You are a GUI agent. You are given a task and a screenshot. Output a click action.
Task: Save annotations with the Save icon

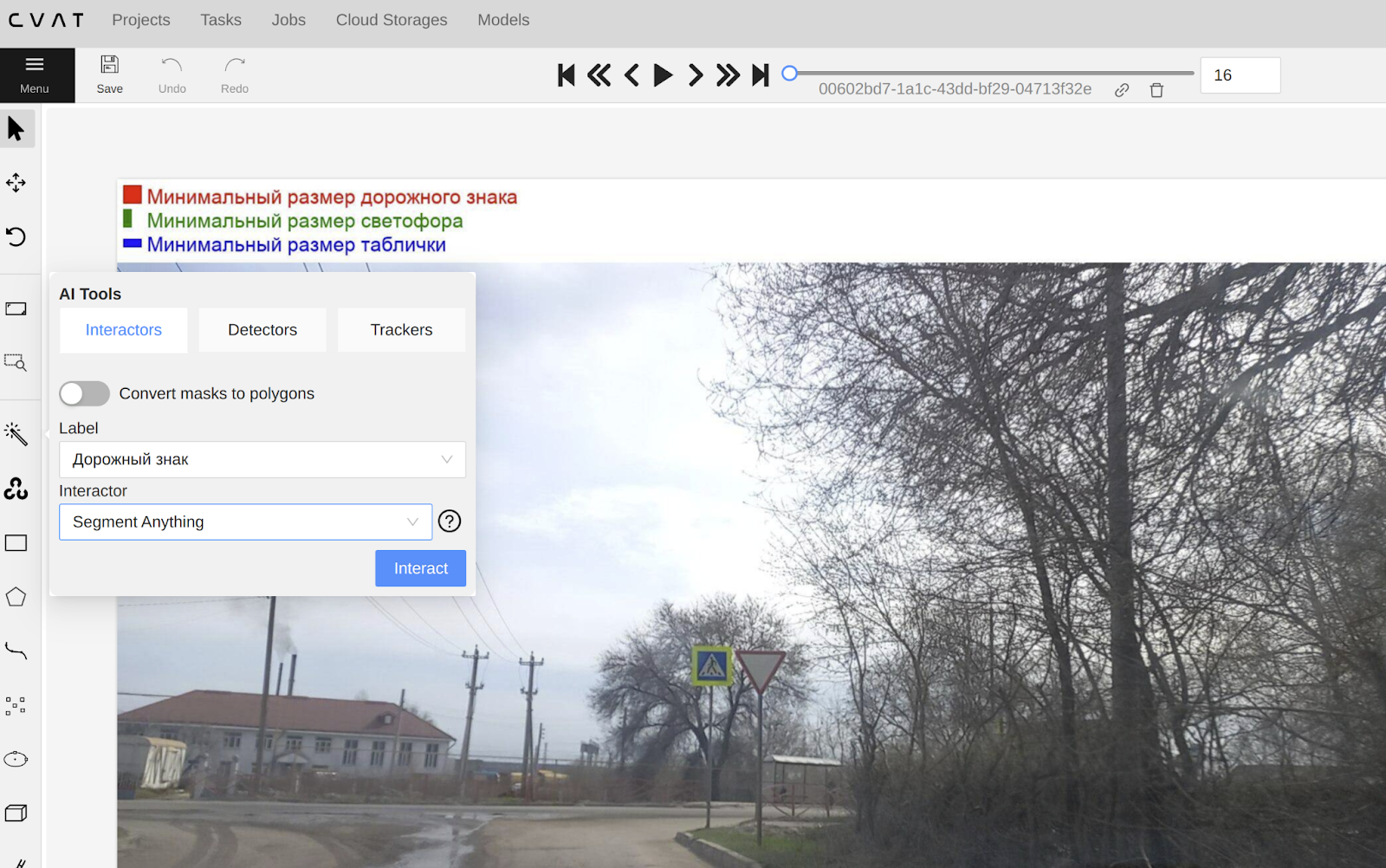tap(110, 75)
